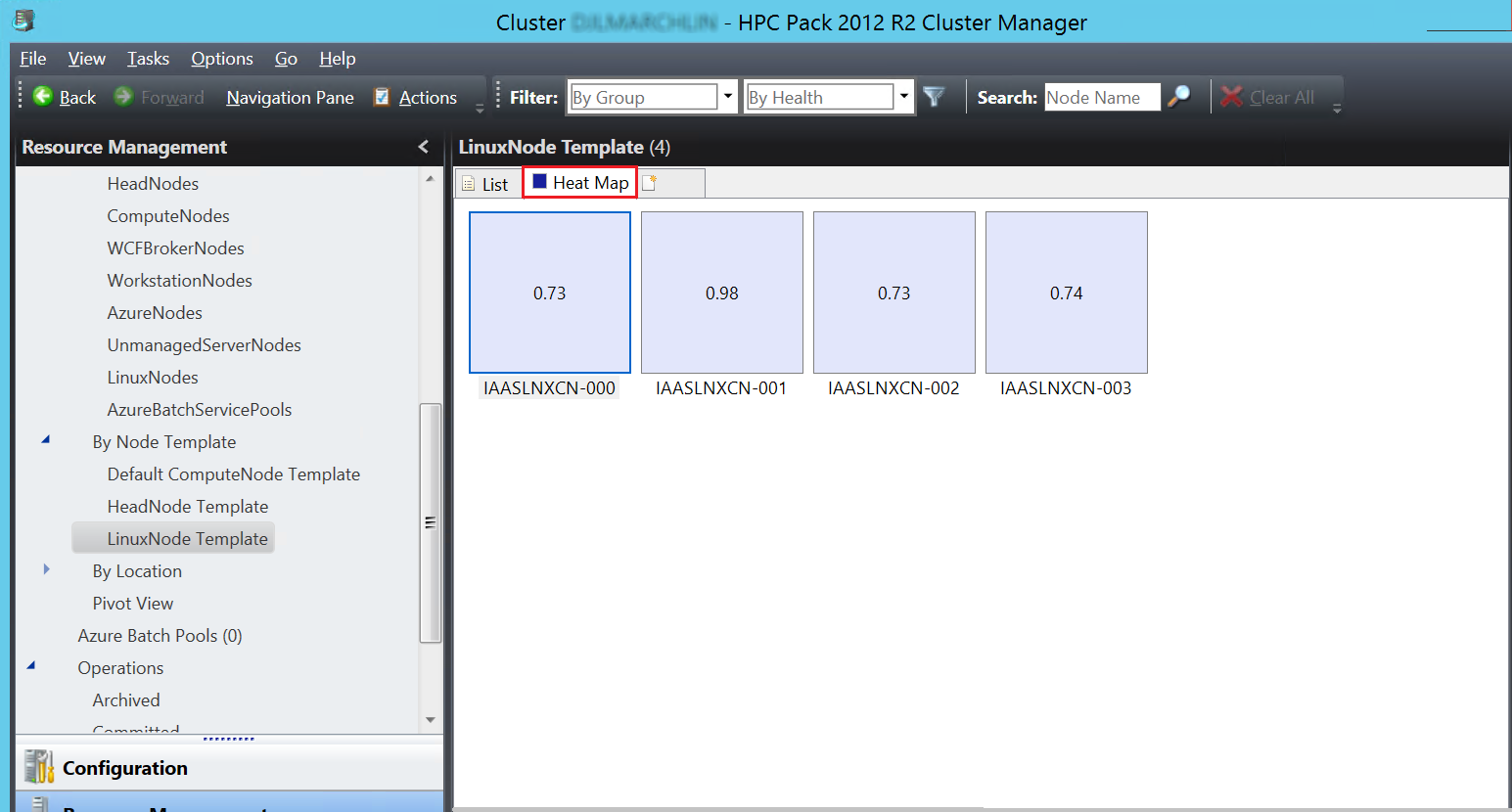Image resolution: width=1512 pixels, height=812 pixels.
Task: Select WCFBrokerNodes in the tree
Action: [176, 248]
